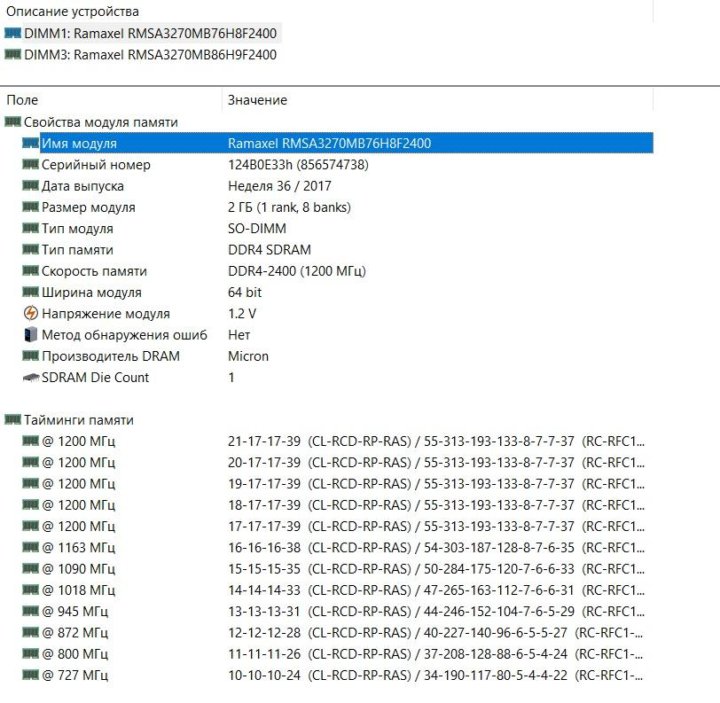Click the icon beside Метод обнаружения ошиб

[x=31, y=334]
